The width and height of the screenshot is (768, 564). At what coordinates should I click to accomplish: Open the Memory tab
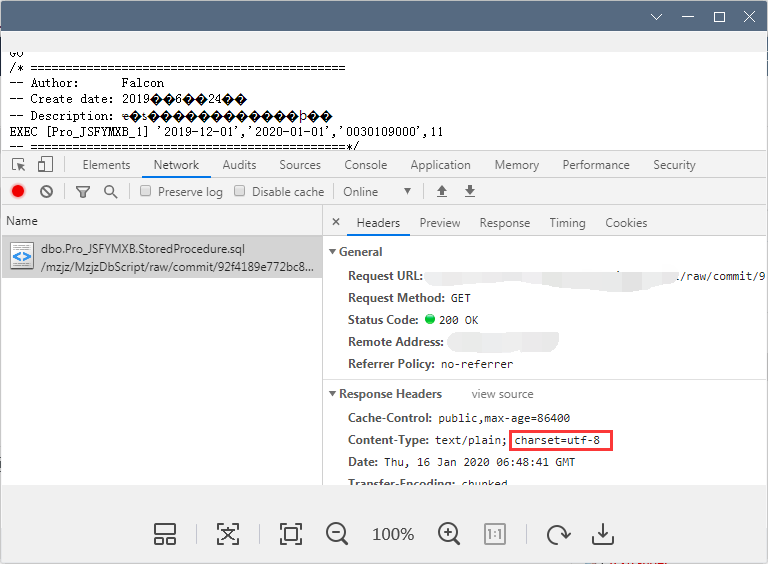coord(517,165)
